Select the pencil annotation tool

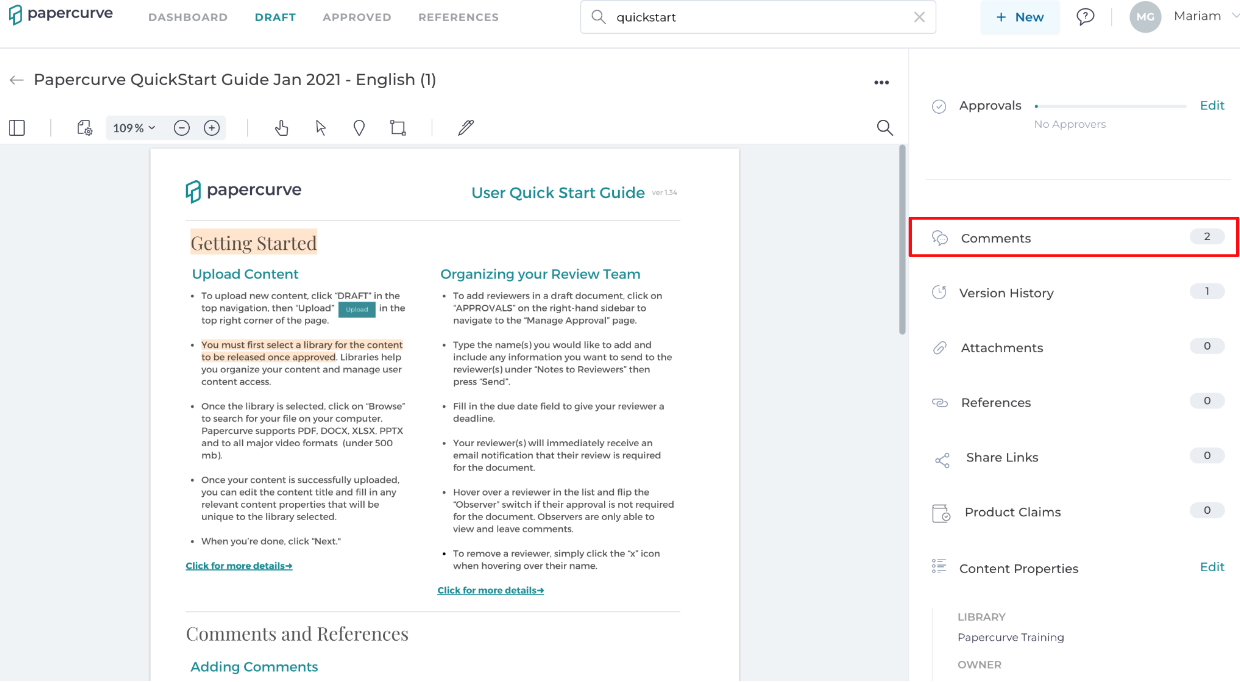466,128
